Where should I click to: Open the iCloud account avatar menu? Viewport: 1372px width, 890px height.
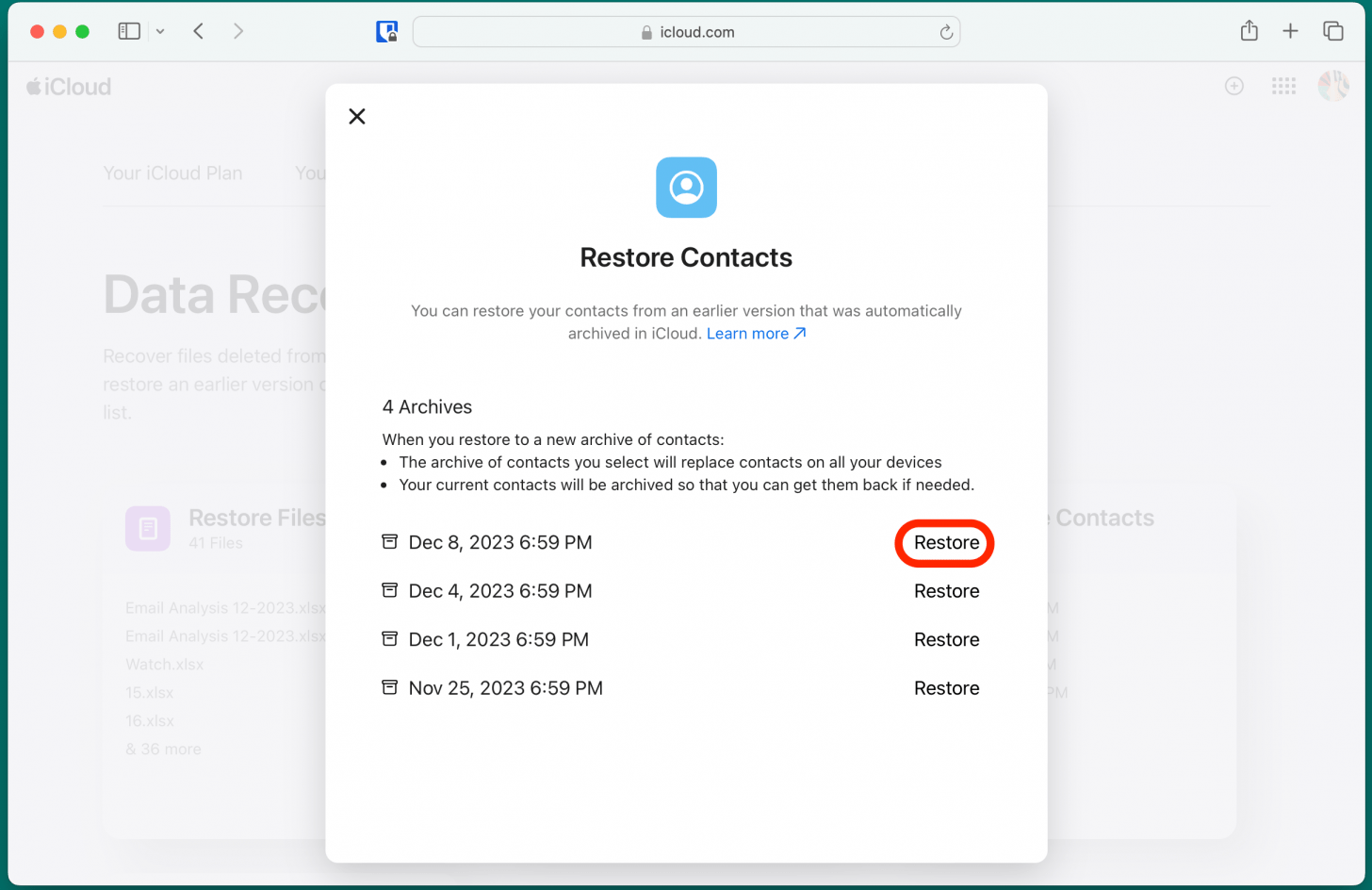click(1332, 86)
